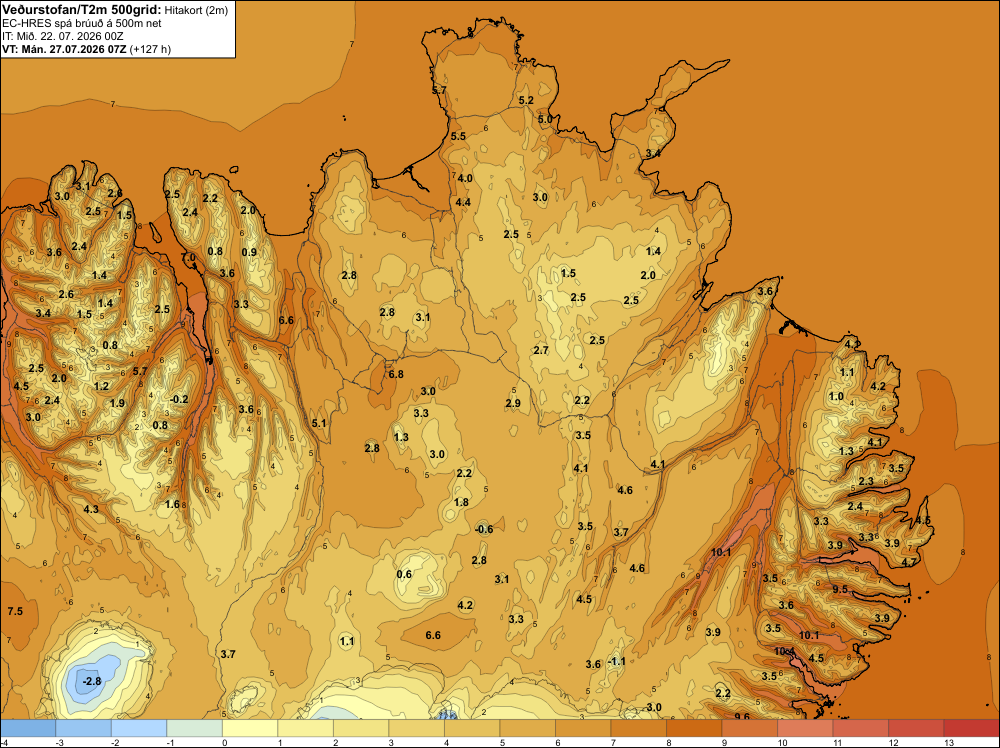Click the 0.6 temperature label on the pale highland
This screenshot has width=1000, height=748.
(x=404, y=574)
